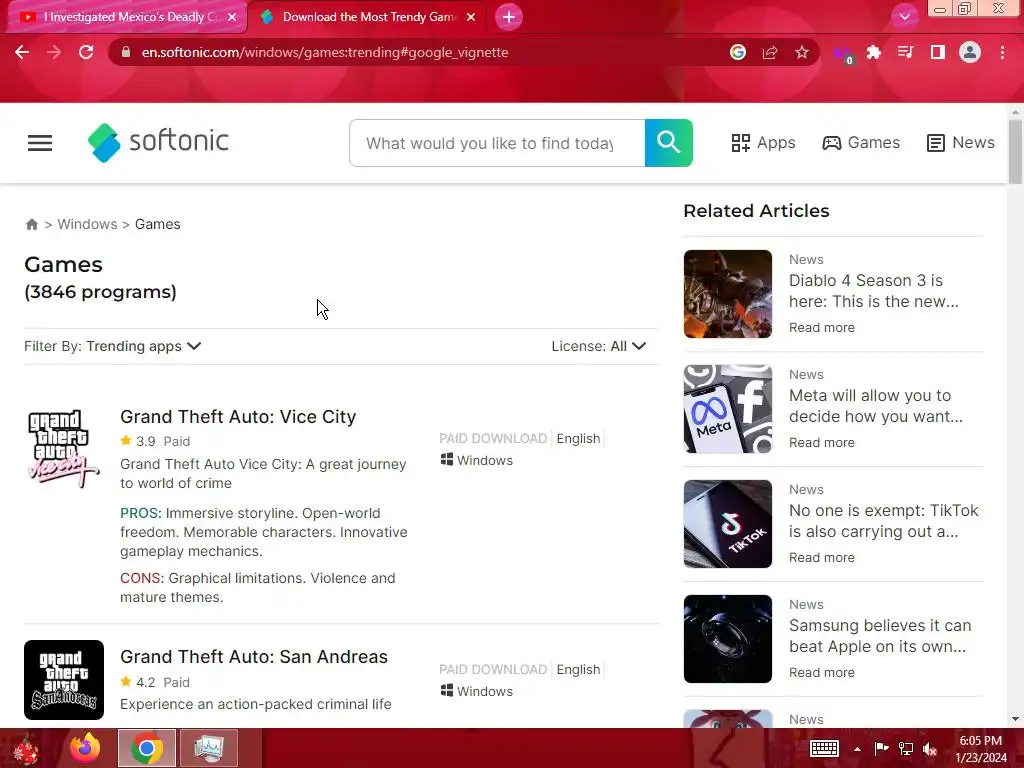Click the San Andreas game logo thumbnail
The image size is (1024, 768).
point(63,680)
